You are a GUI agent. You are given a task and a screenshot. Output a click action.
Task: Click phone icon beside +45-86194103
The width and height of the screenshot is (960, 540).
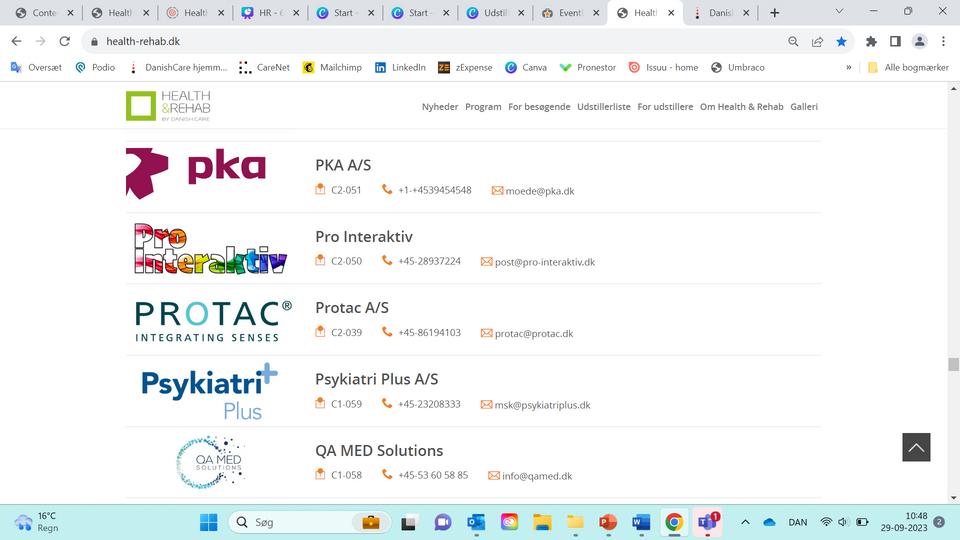(x=387, y=332)
